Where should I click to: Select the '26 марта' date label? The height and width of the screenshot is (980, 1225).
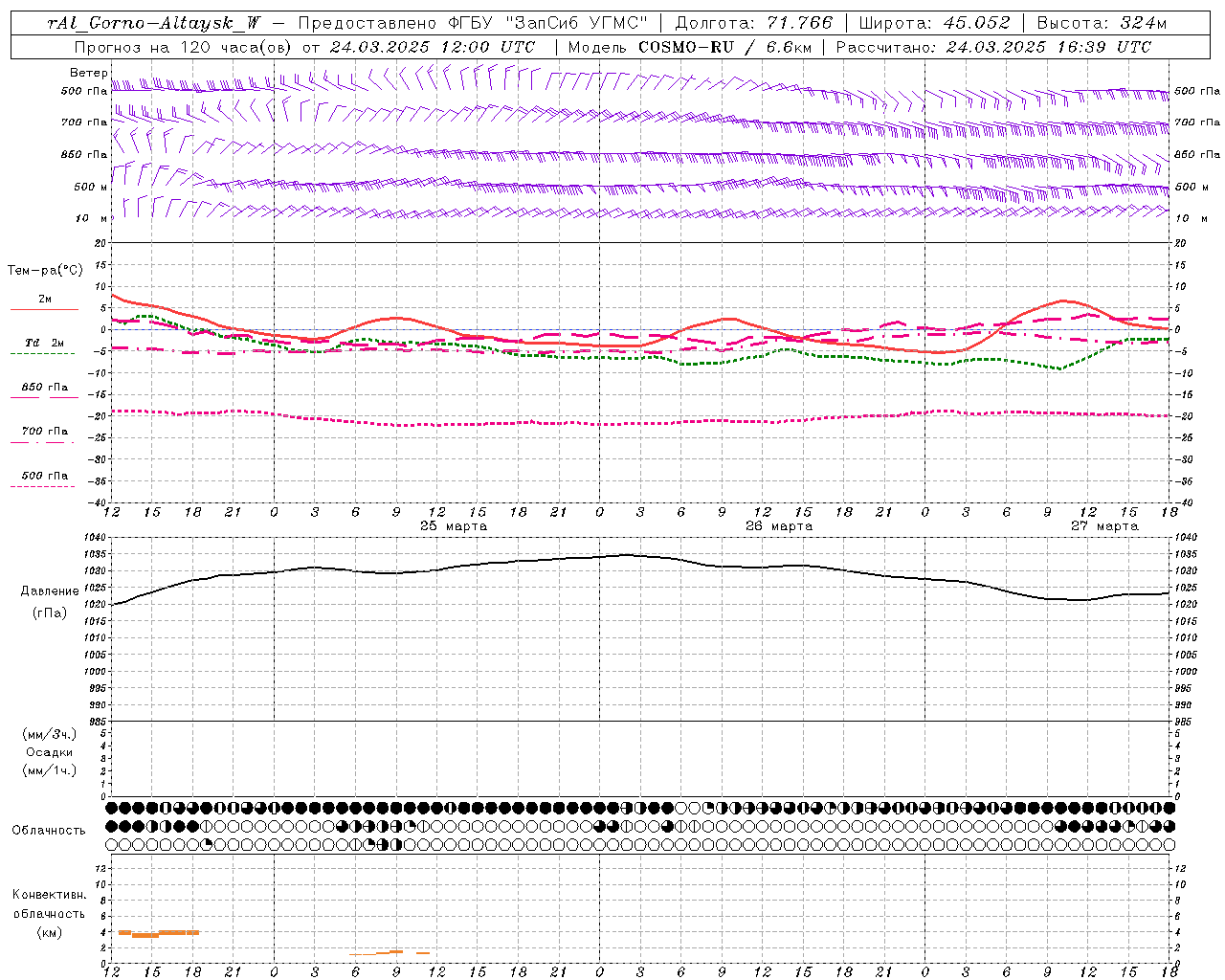point(779,526)
